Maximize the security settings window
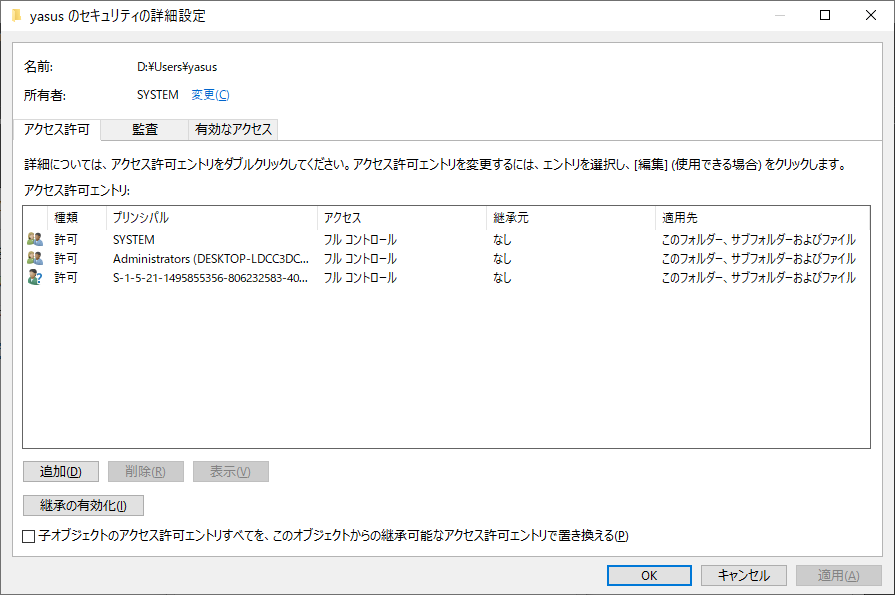This screenshot has width=895, height=595. coord(825,15)
